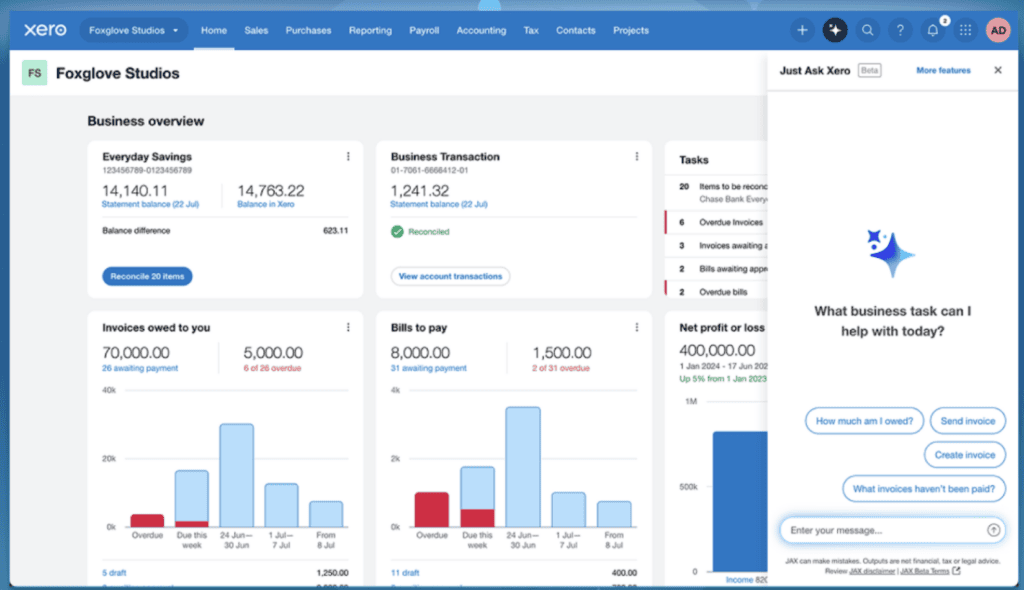The image size is (1024, 590).
Task: Open the Foxglove Studios organization dropdown
Action: [x=133, y=30]
